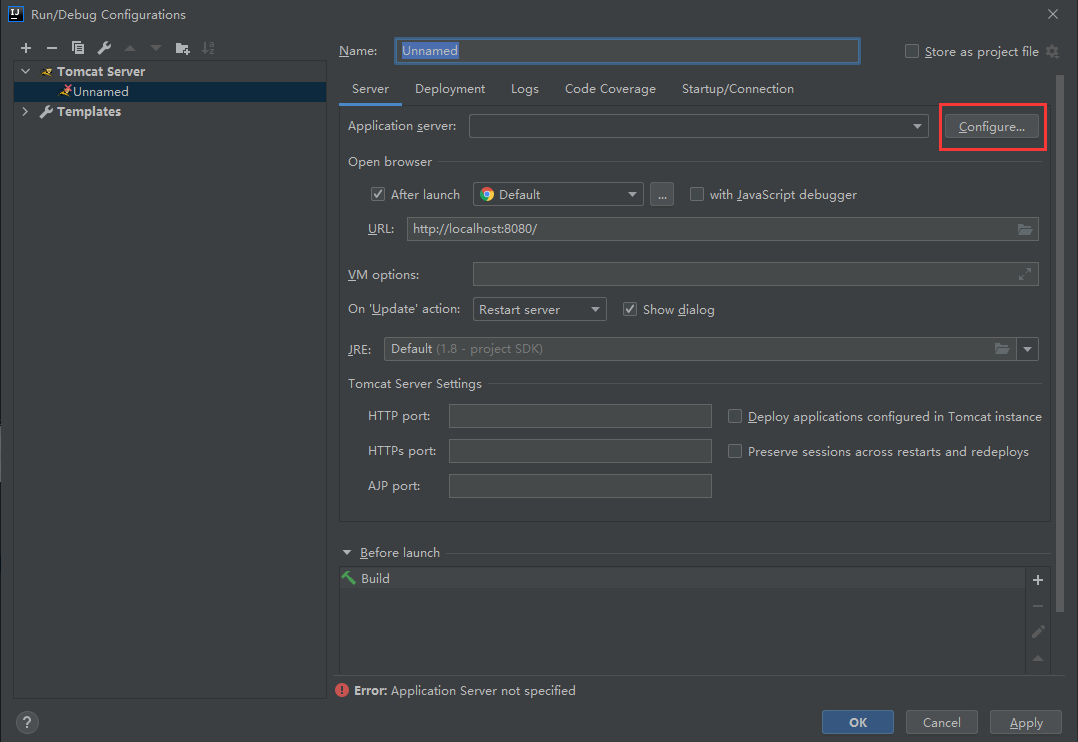Browse for URL with the folder icon
This screenshot has height=742, width=1078.
click(1024, 229)
